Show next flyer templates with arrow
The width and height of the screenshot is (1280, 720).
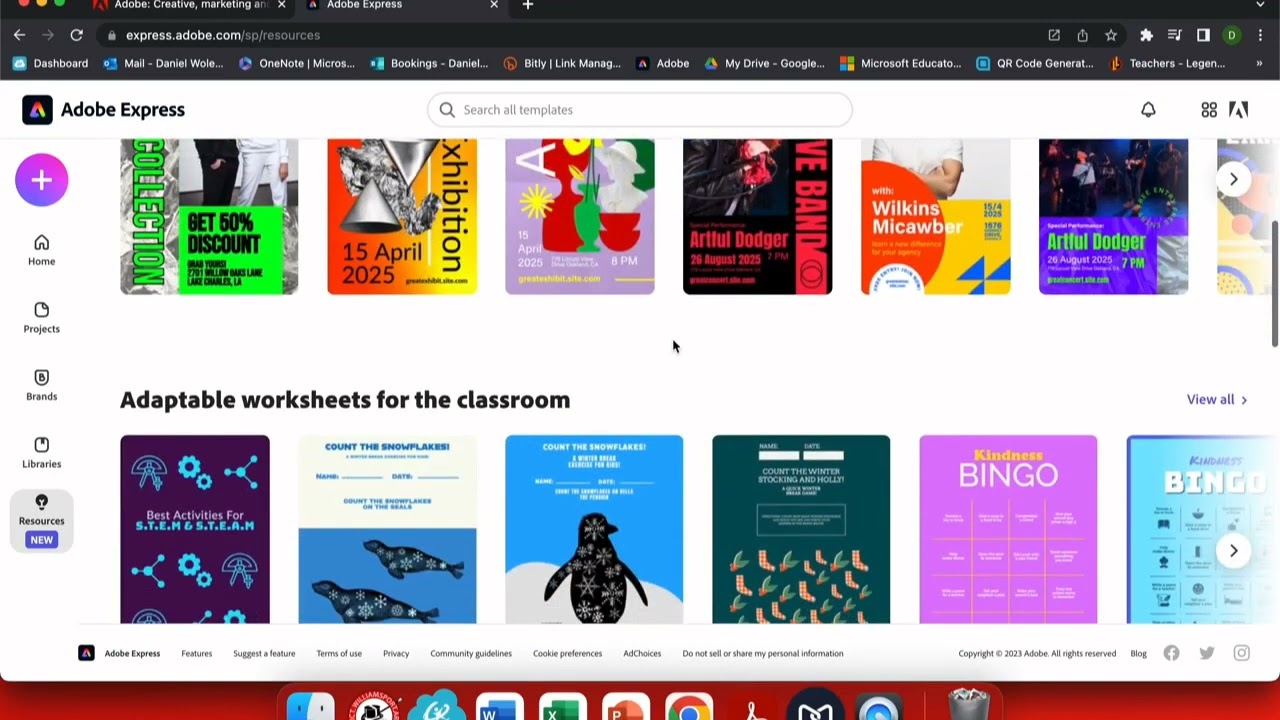(x=1233, y=180)
